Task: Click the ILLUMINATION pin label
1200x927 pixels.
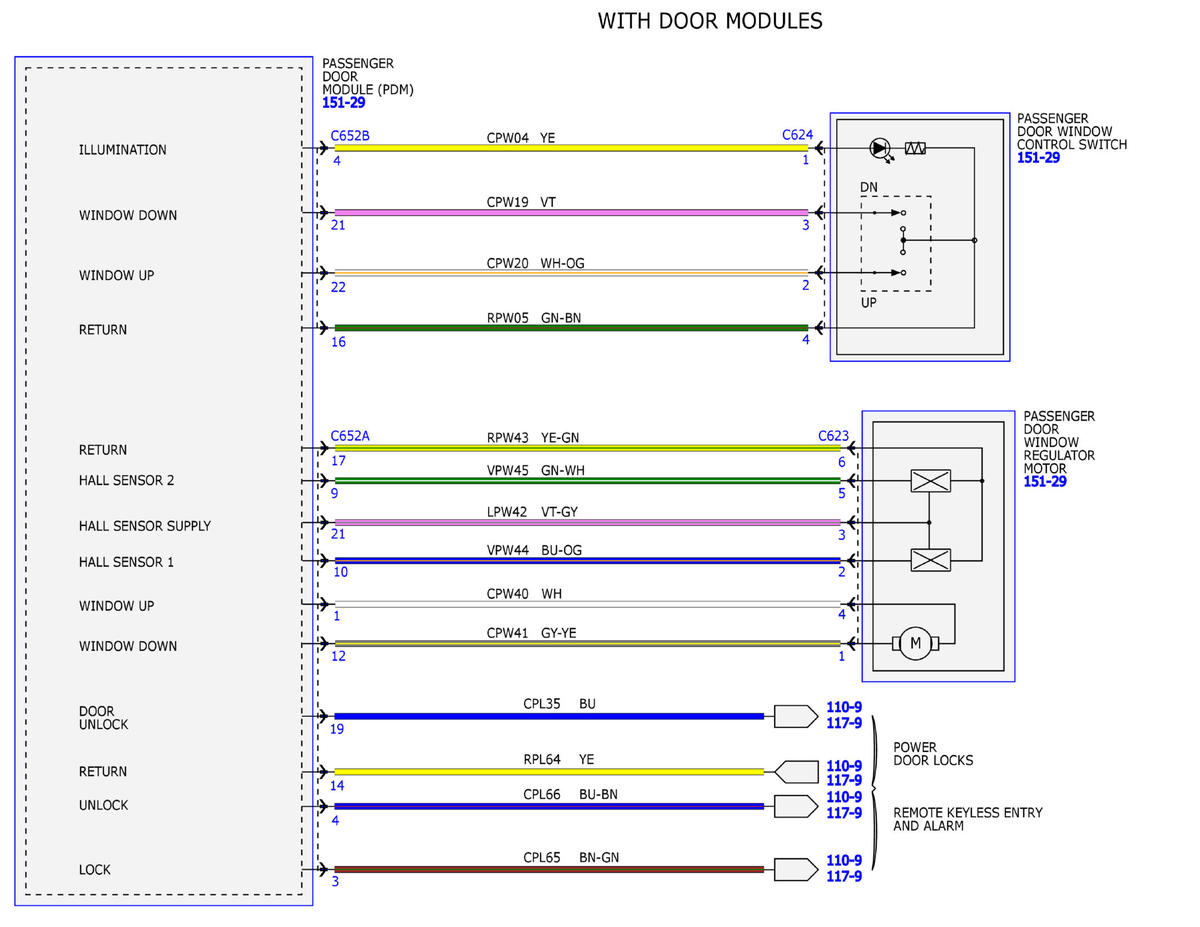Action: pyautogui.click(x=123, y=150)
